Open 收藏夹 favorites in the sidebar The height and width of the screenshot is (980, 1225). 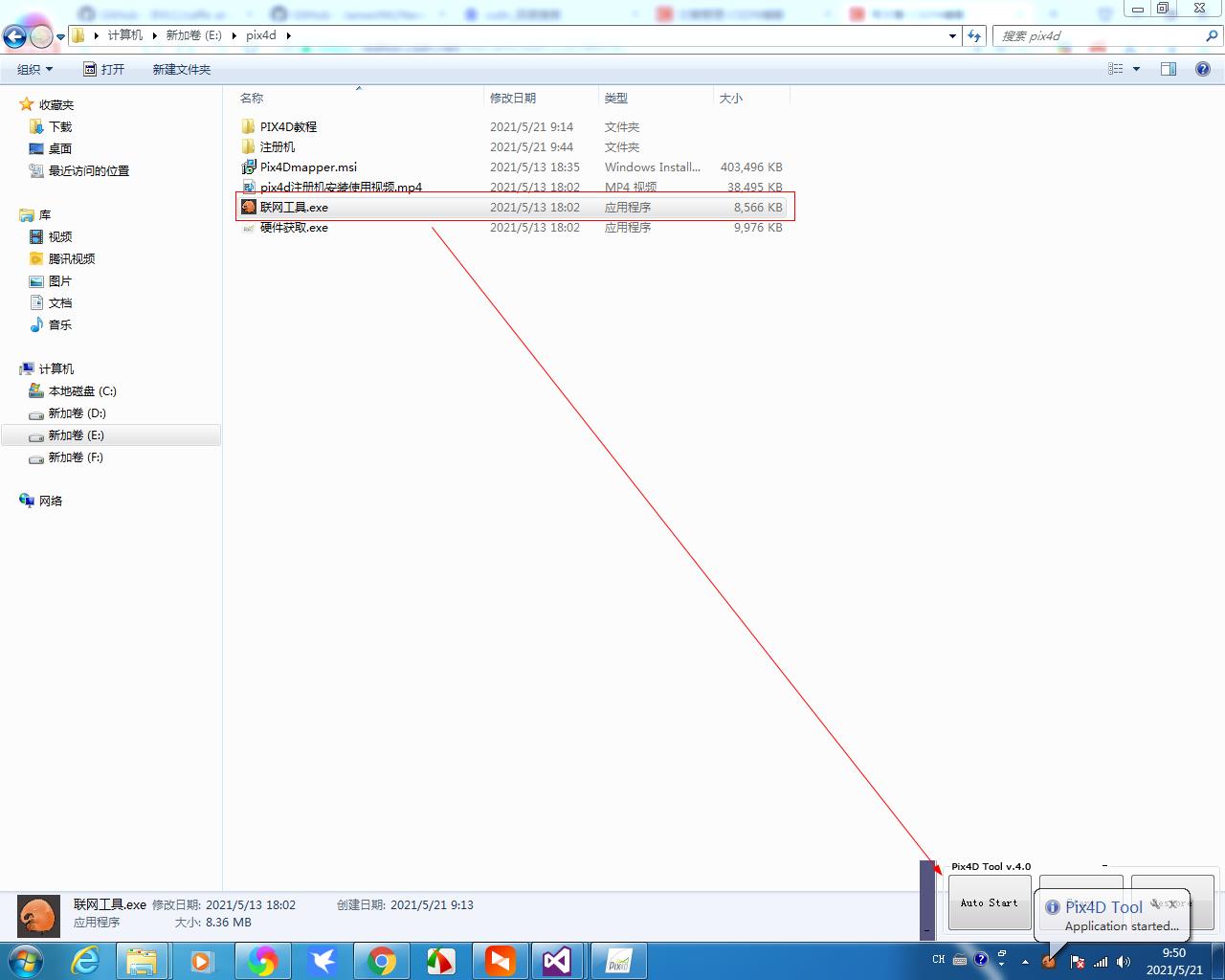pyautogui.click(x=56, y=104)
